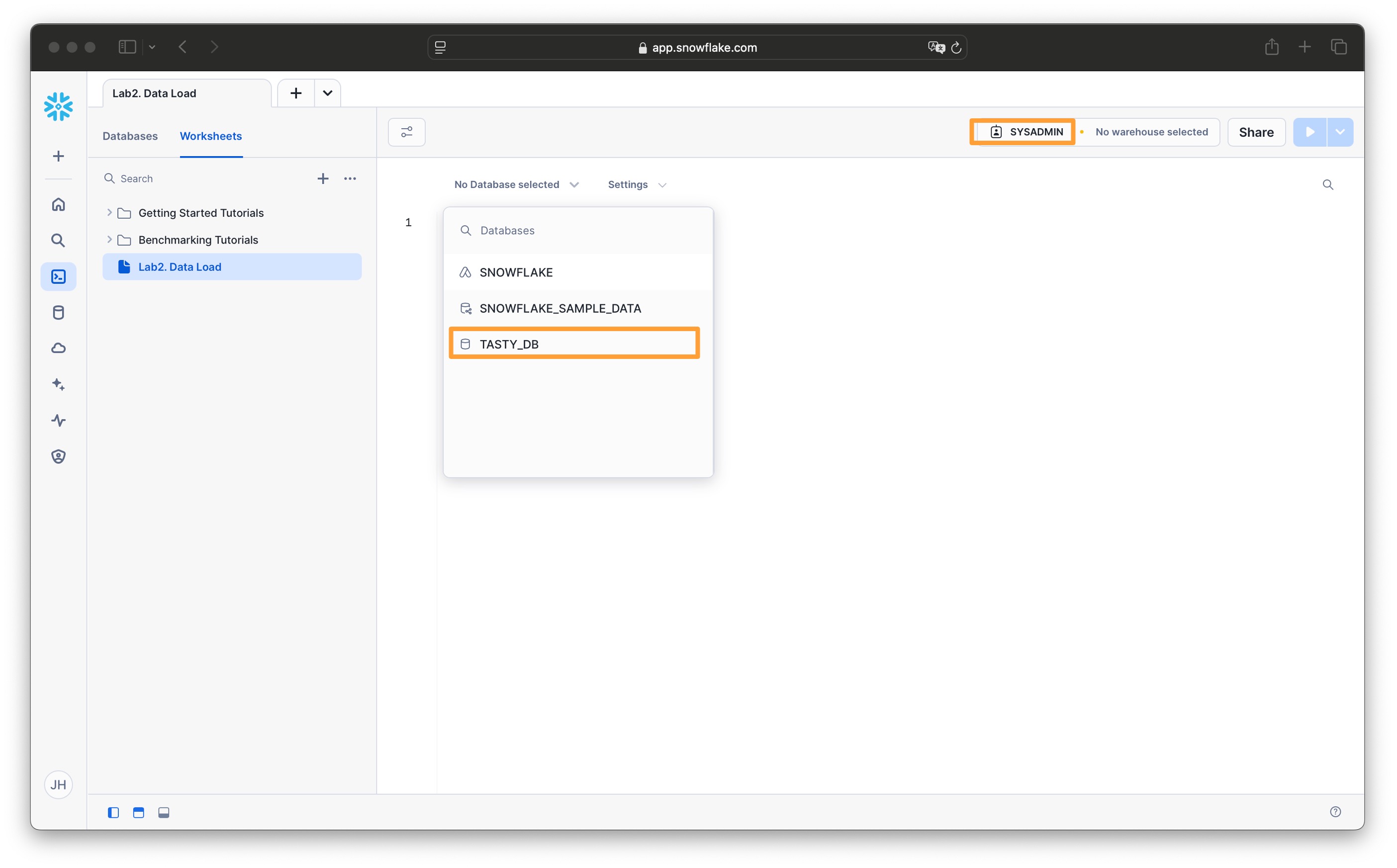1397x868 pixels.
Task: Open the Admin shield icon
Action: point(58,456)
